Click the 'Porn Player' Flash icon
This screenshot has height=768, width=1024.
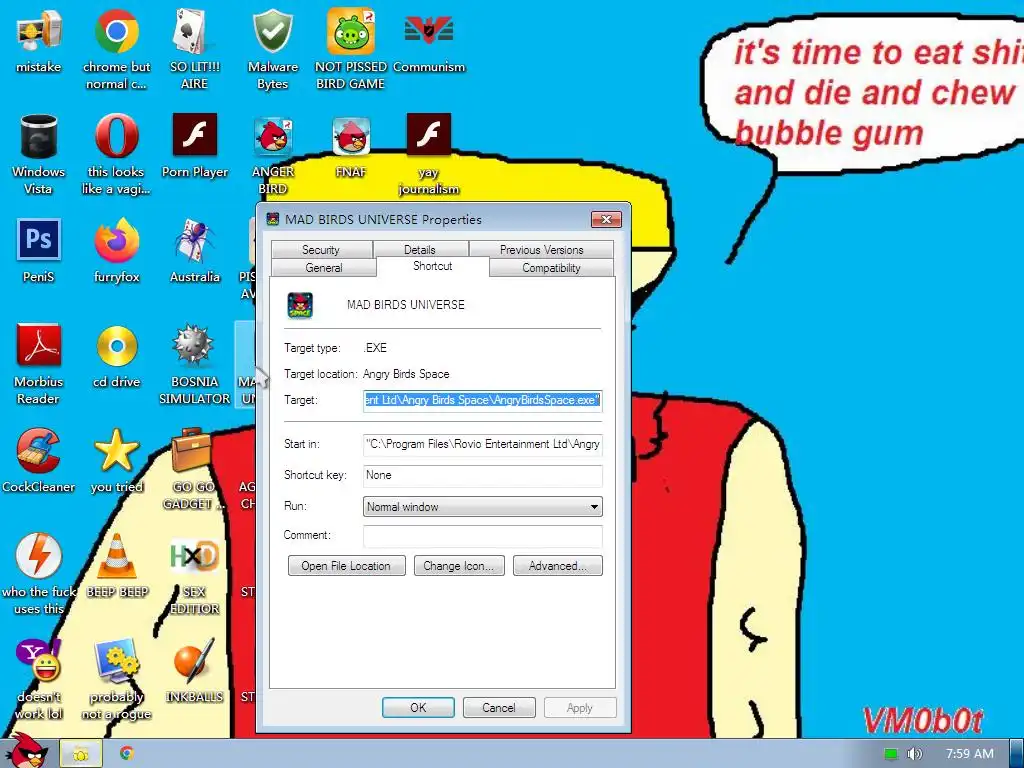(x=195, y=146)
